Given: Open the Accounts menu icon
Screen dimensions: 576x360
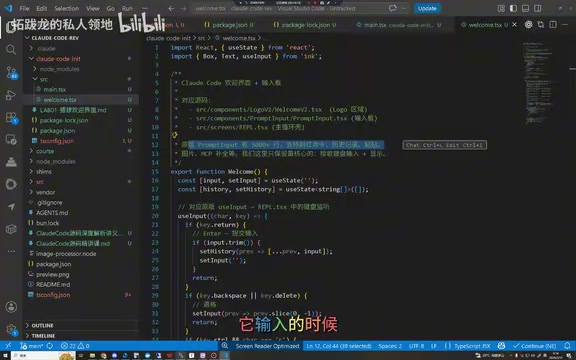Looking at the screenshot, I should (x=11, y=307).
